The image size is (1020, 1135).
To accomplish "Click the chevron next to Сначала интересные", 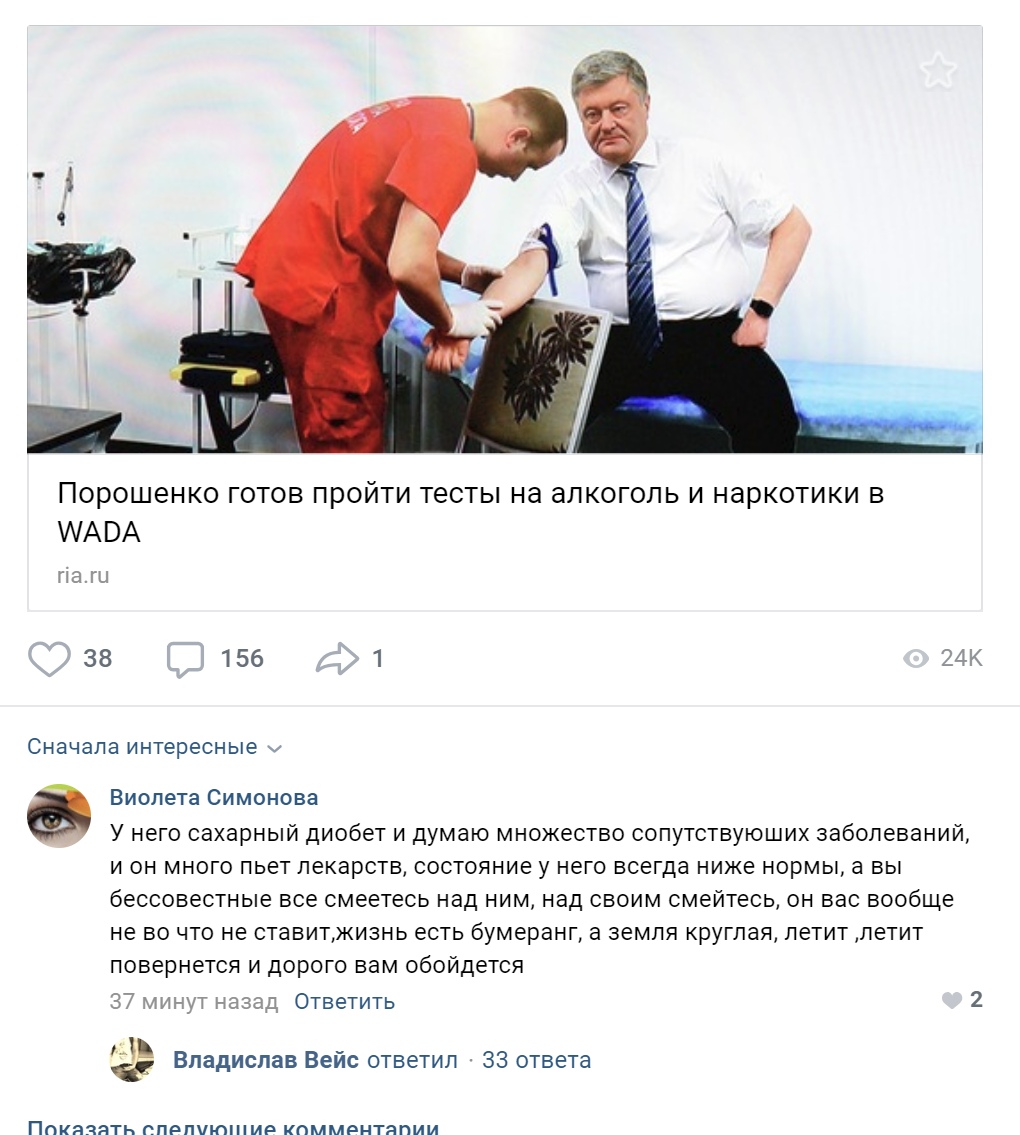I will coord(274,749).
